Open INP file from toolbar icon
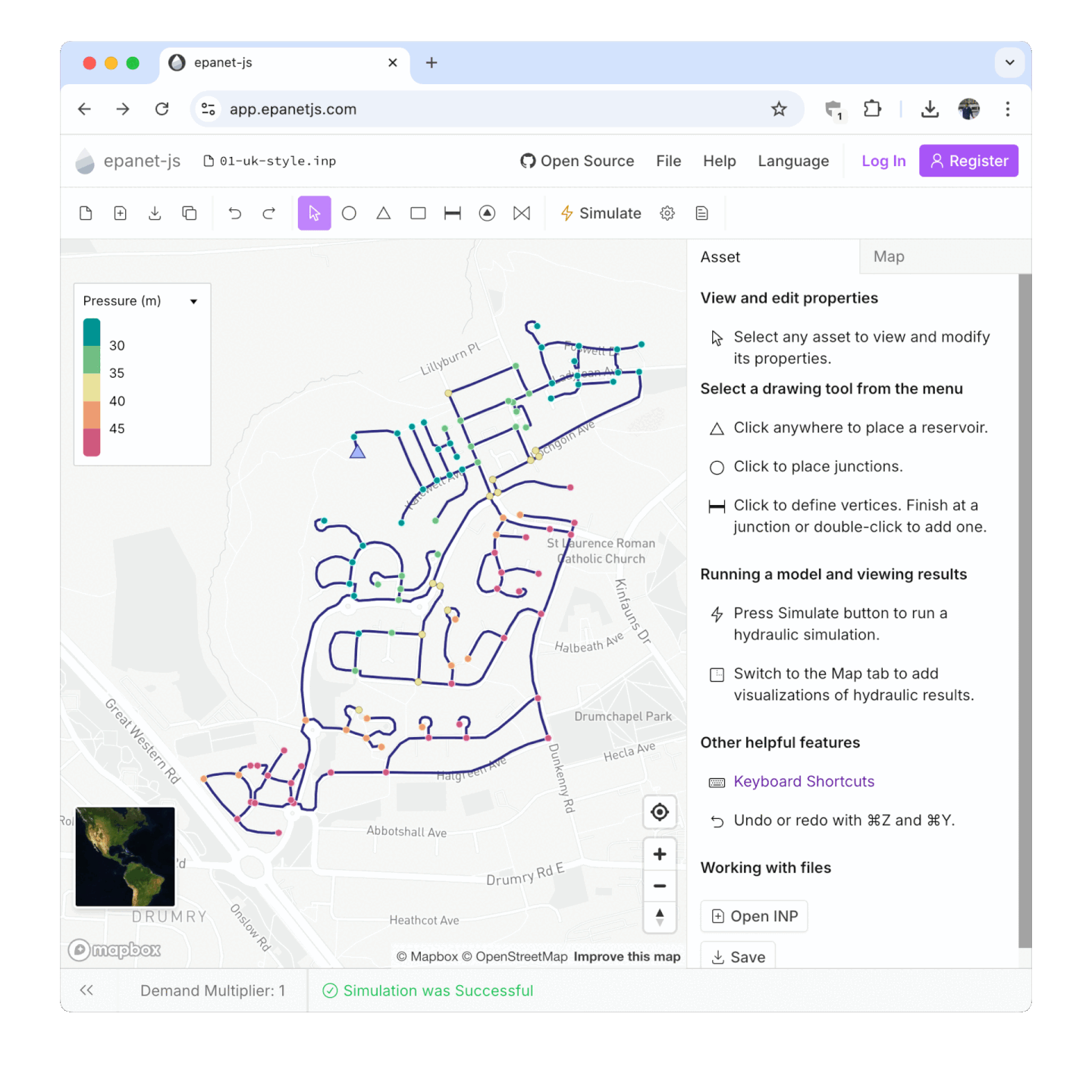The image size is (1092, 1092). point(120,213)
